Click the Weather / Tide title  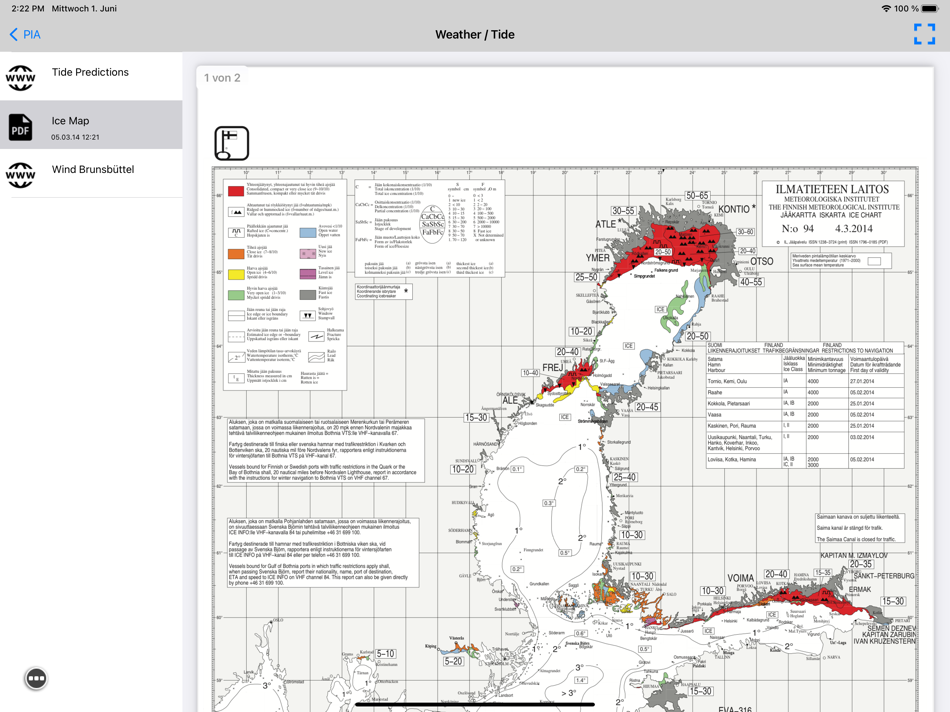pyautogui.click(x=475, y=35)
